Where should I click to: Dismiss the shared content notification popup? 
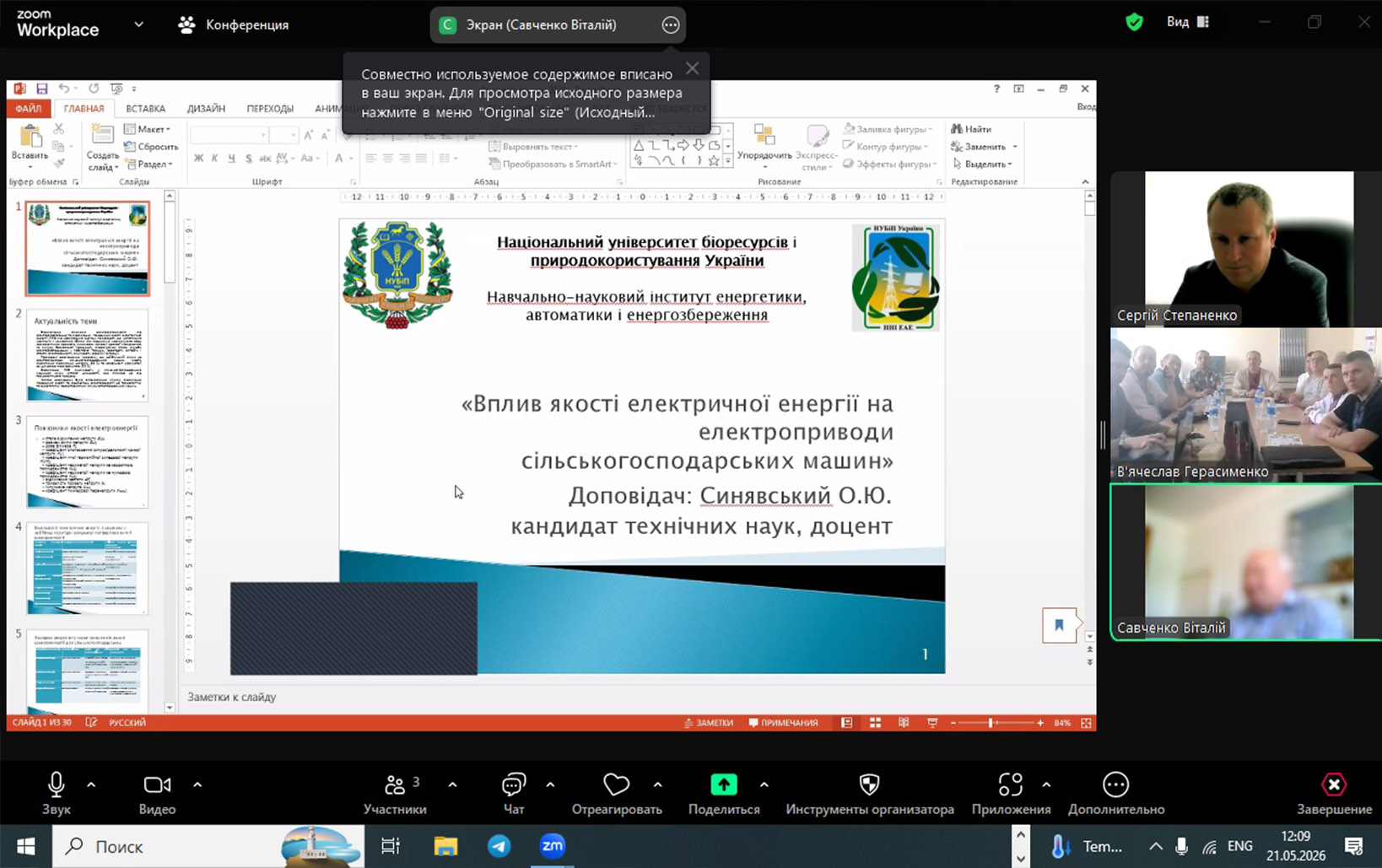(692, 68)
